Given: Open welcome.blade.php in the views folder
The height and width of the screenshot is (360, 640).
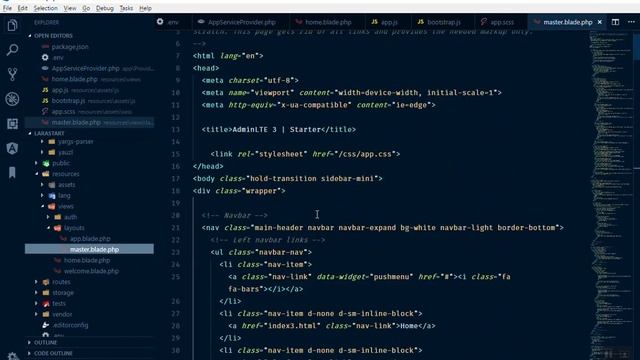Looking at the screenshot, I should click(x=91, y=271).
